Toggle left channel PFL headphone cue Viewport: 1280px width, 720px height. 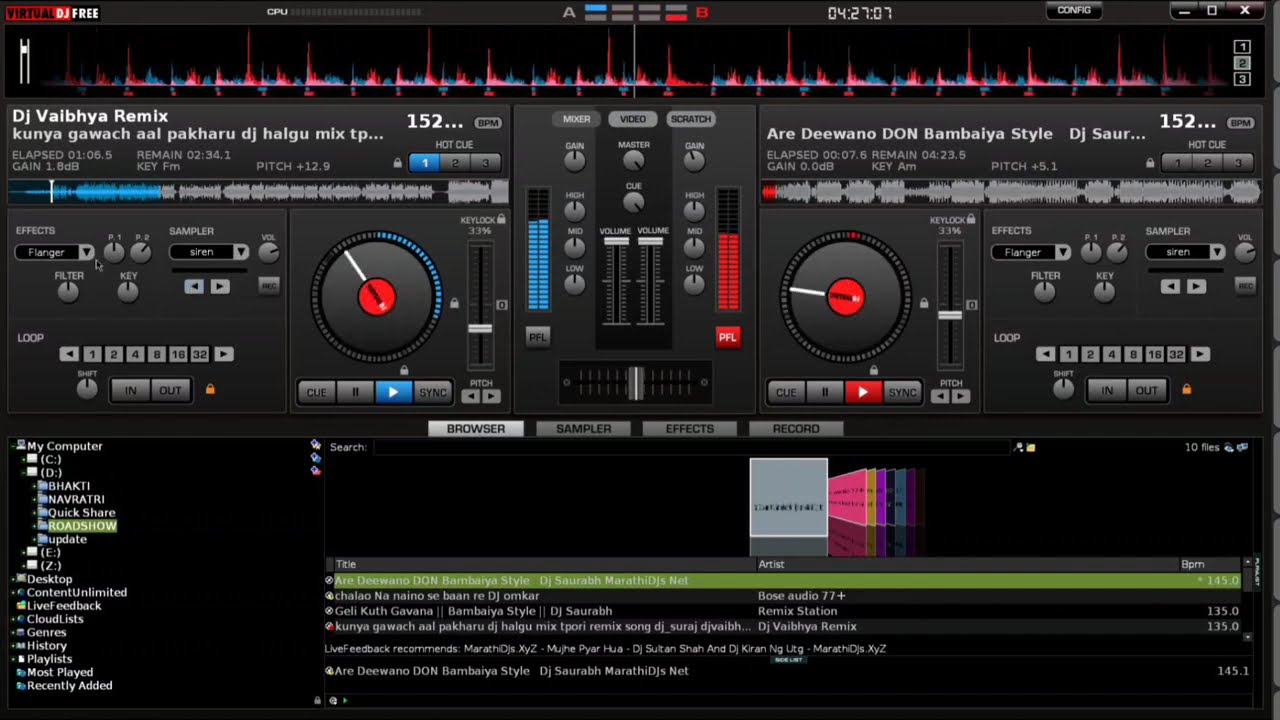(x=538, y=337)
